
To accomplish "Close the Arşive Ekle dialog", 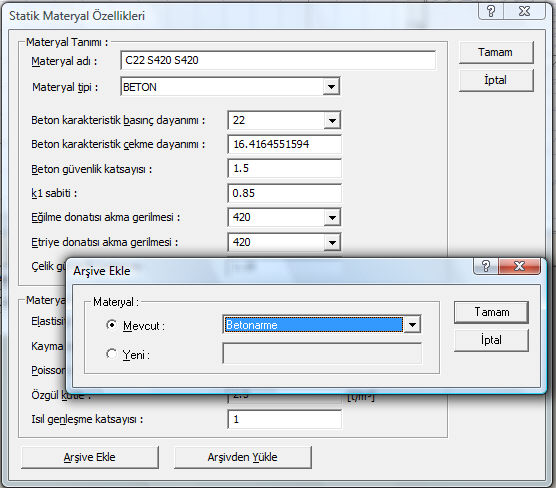I will (519, 266).
